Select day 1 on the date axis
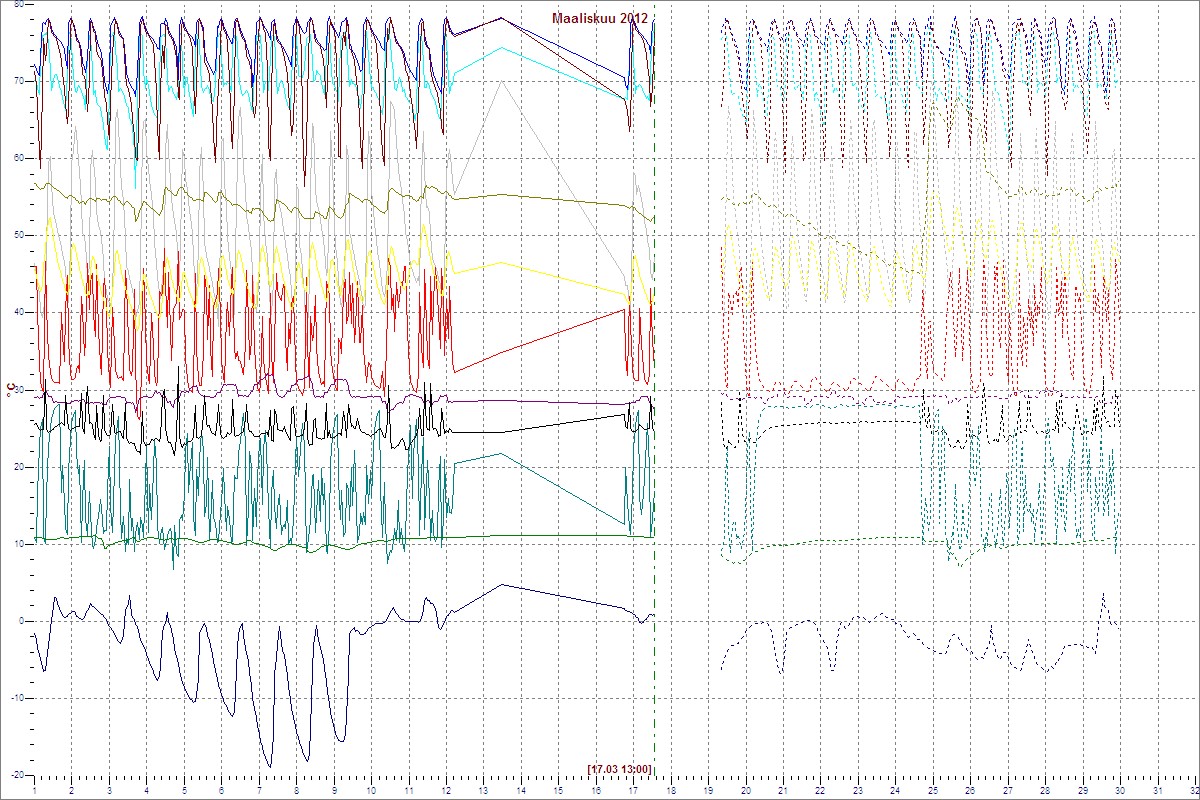The image size is (1200, 800). (x=34, y=790)
